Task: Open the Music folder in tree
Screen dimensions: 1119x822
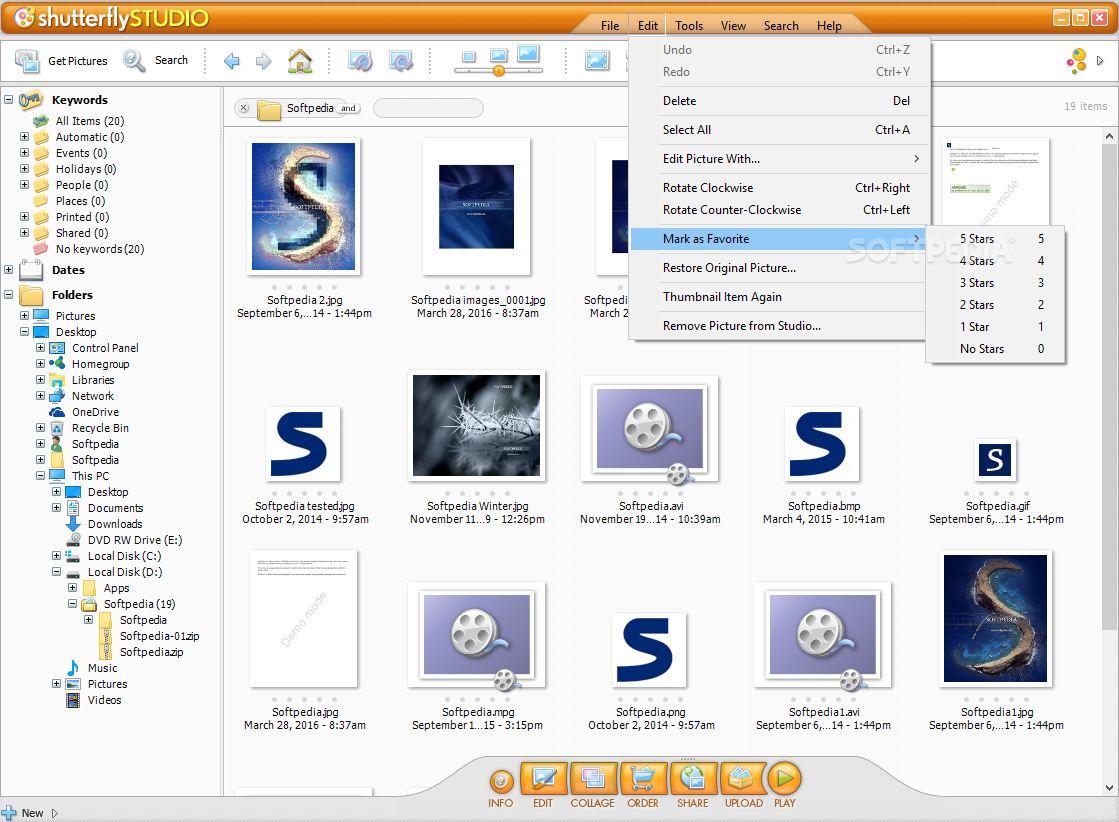Action: [x=102, y=668]
